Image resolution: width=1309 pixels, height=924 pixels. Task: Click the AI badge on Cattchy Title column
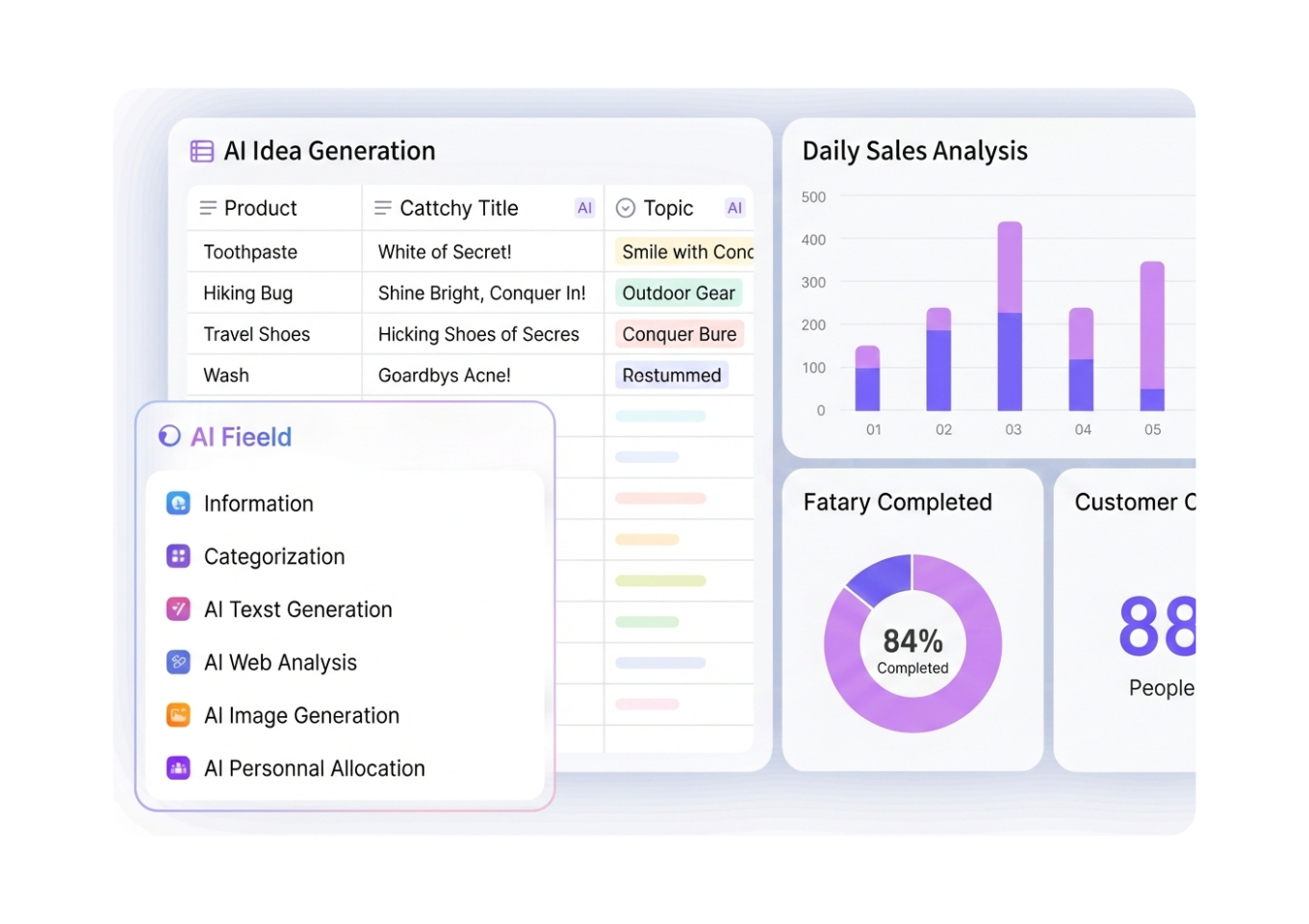[584, 207]
